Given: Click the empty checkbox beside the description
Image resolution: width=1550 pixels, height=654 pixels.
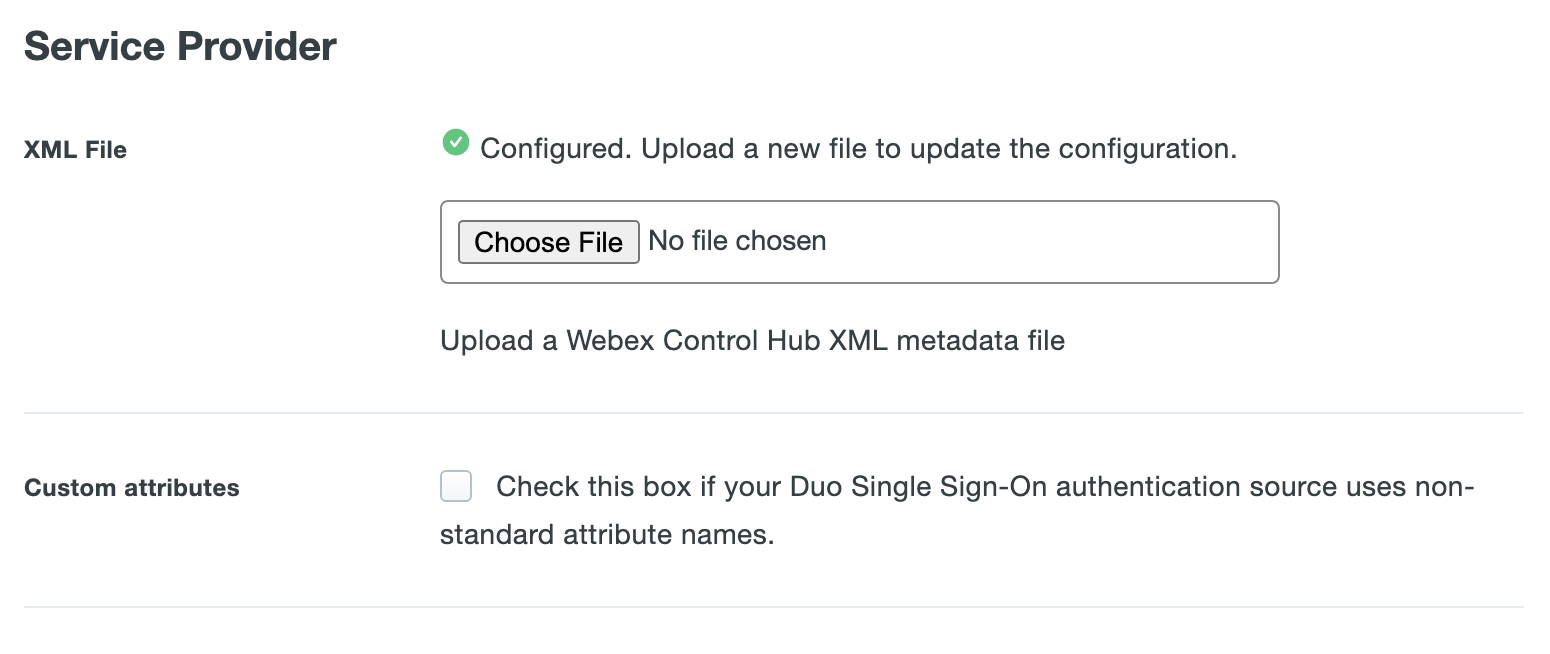Looking at the screenshot, I should (455, 486).
